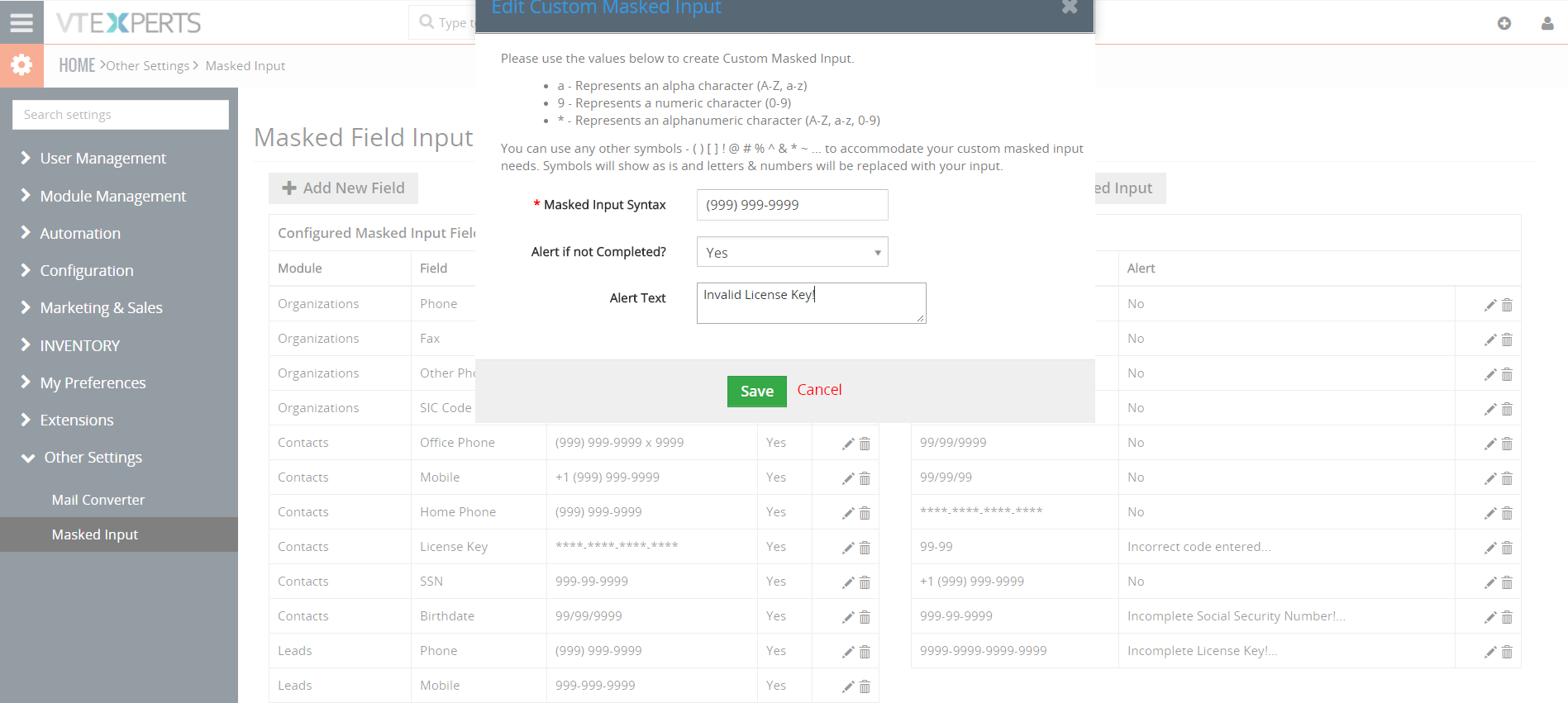Screen dimensions: 1568x703
Task: Edit the Contacts SSN row
Action: [847, 582]
